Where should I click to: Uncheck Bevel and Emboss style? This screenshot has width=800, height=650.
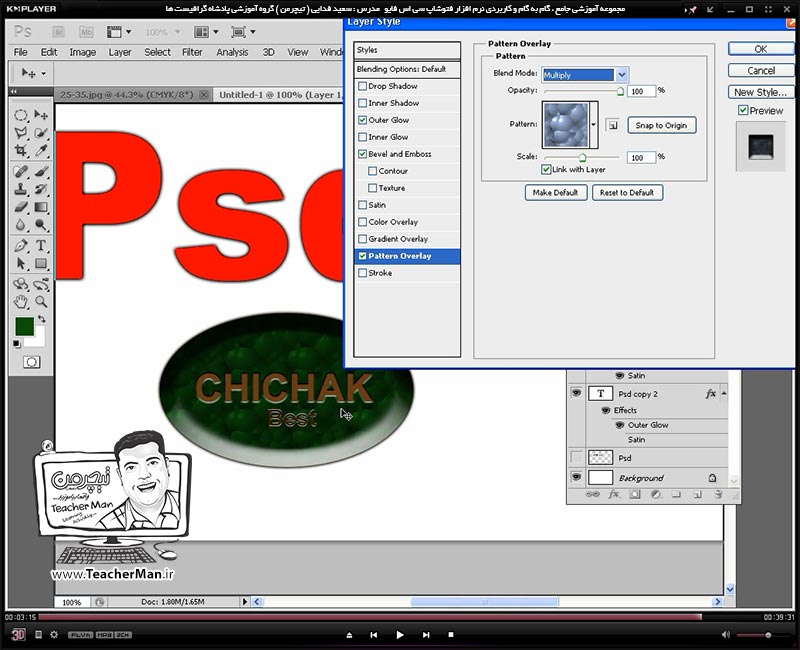click(x=362, y=154)
